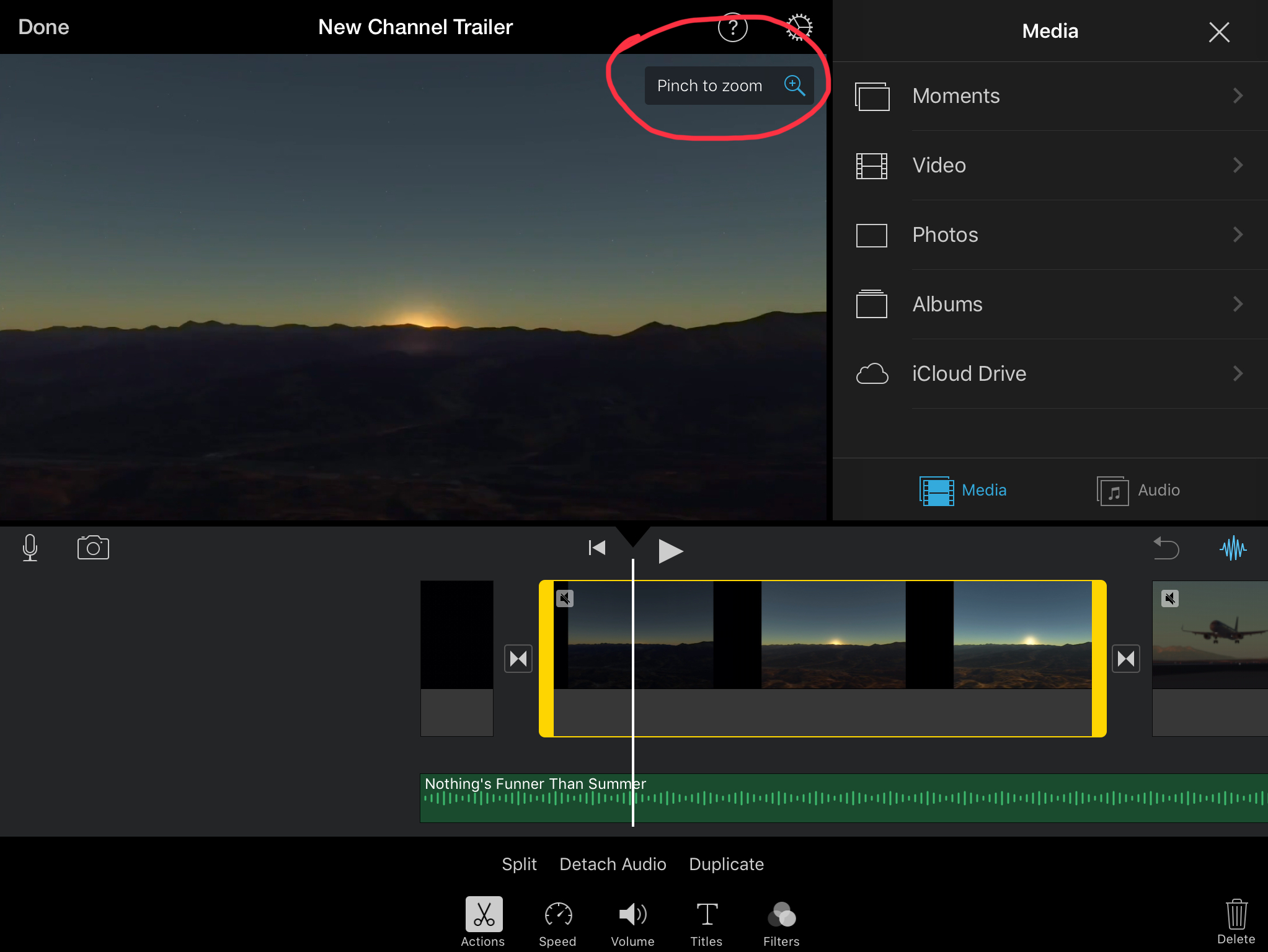Expand the iCloud Drive category
The height and width of the screenshot is (952, 1268).
tap(1049, 374)
